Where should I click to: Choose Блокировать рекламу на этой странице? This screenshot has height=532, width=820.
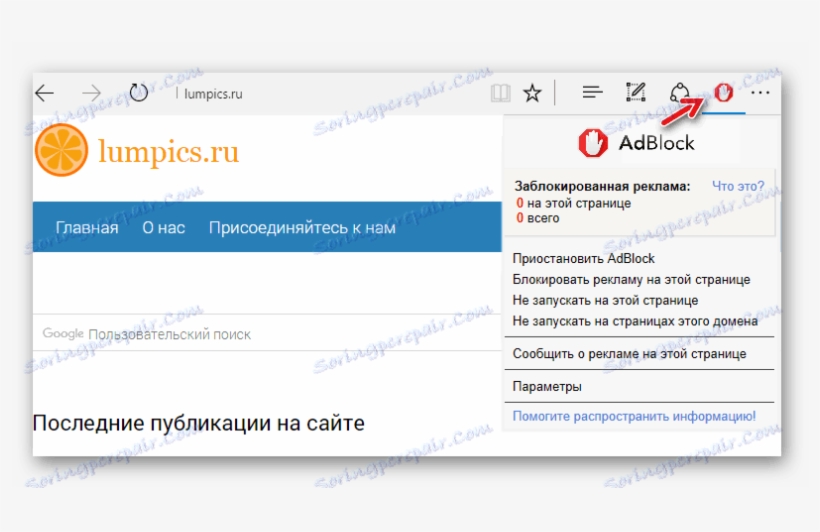pyautogui.click(x=631, y=280)
